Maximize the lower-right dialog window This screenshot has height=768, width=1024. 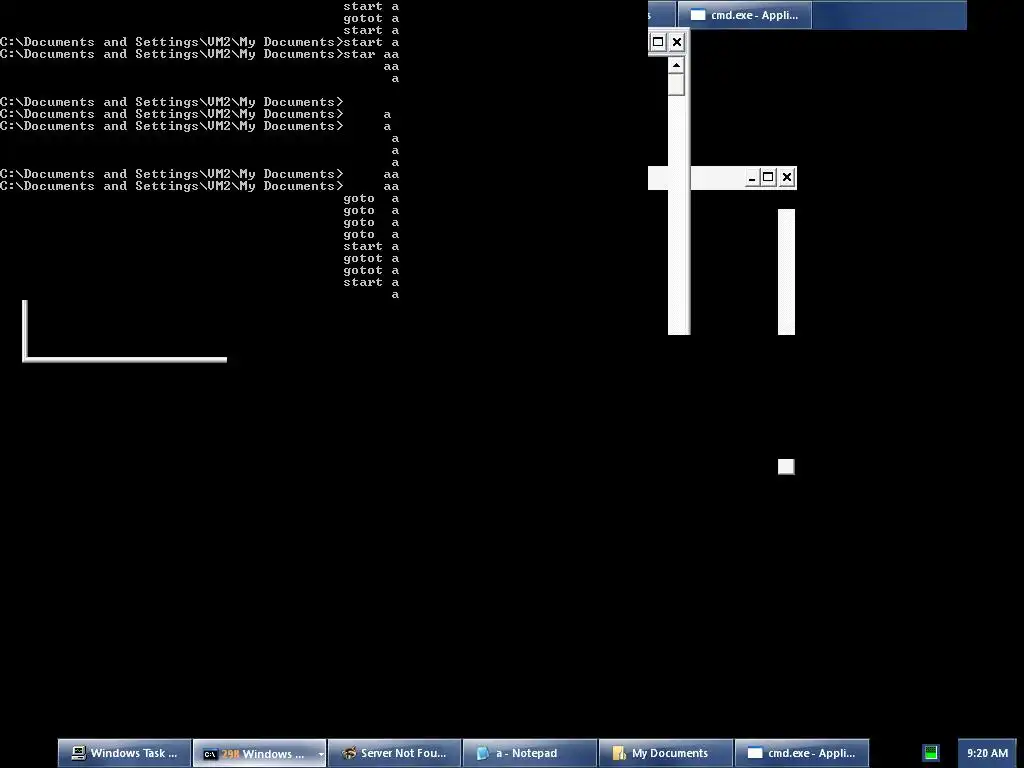768,177
